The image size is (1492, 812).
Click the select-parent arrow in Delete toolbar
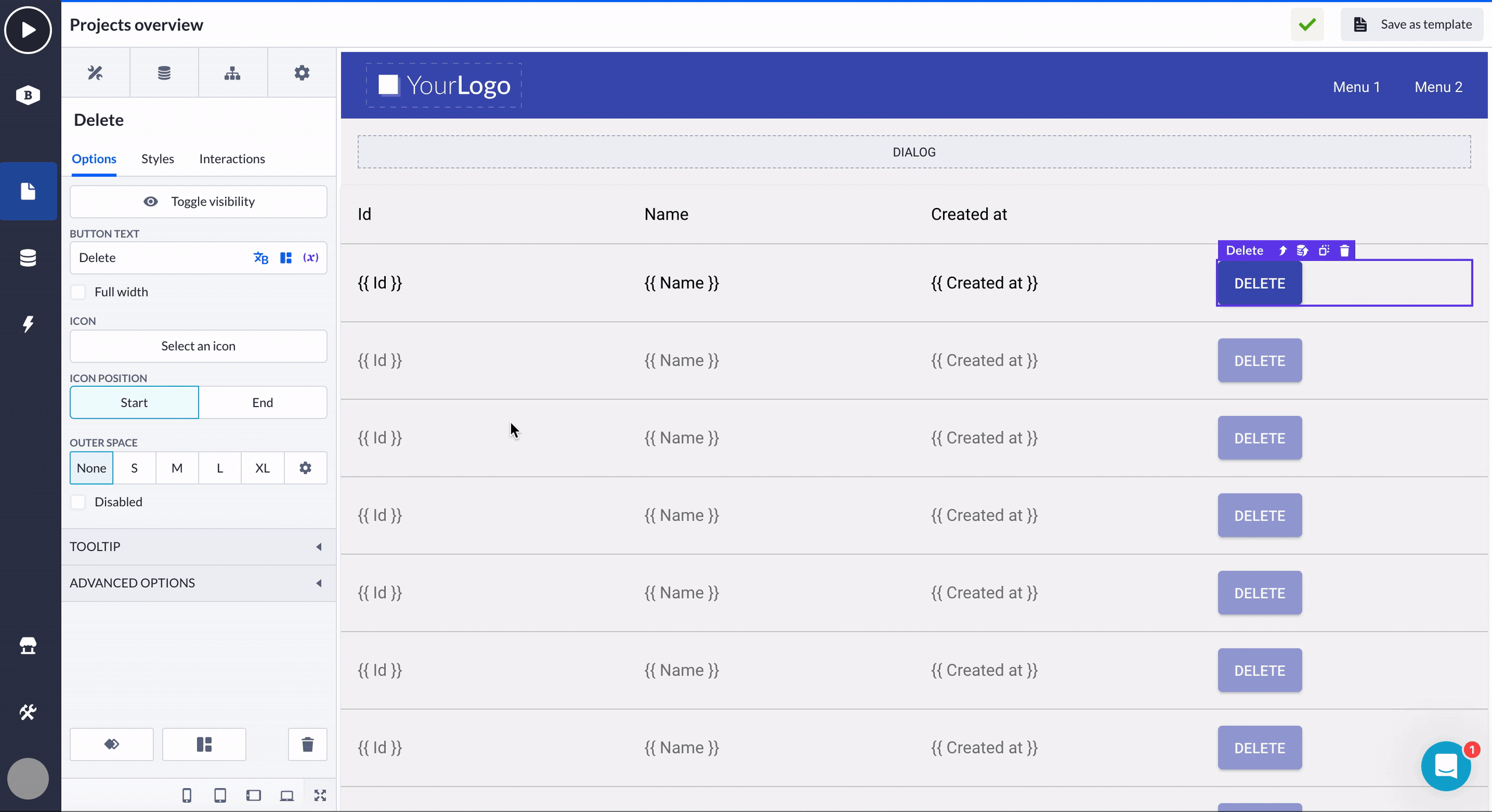1282,250
